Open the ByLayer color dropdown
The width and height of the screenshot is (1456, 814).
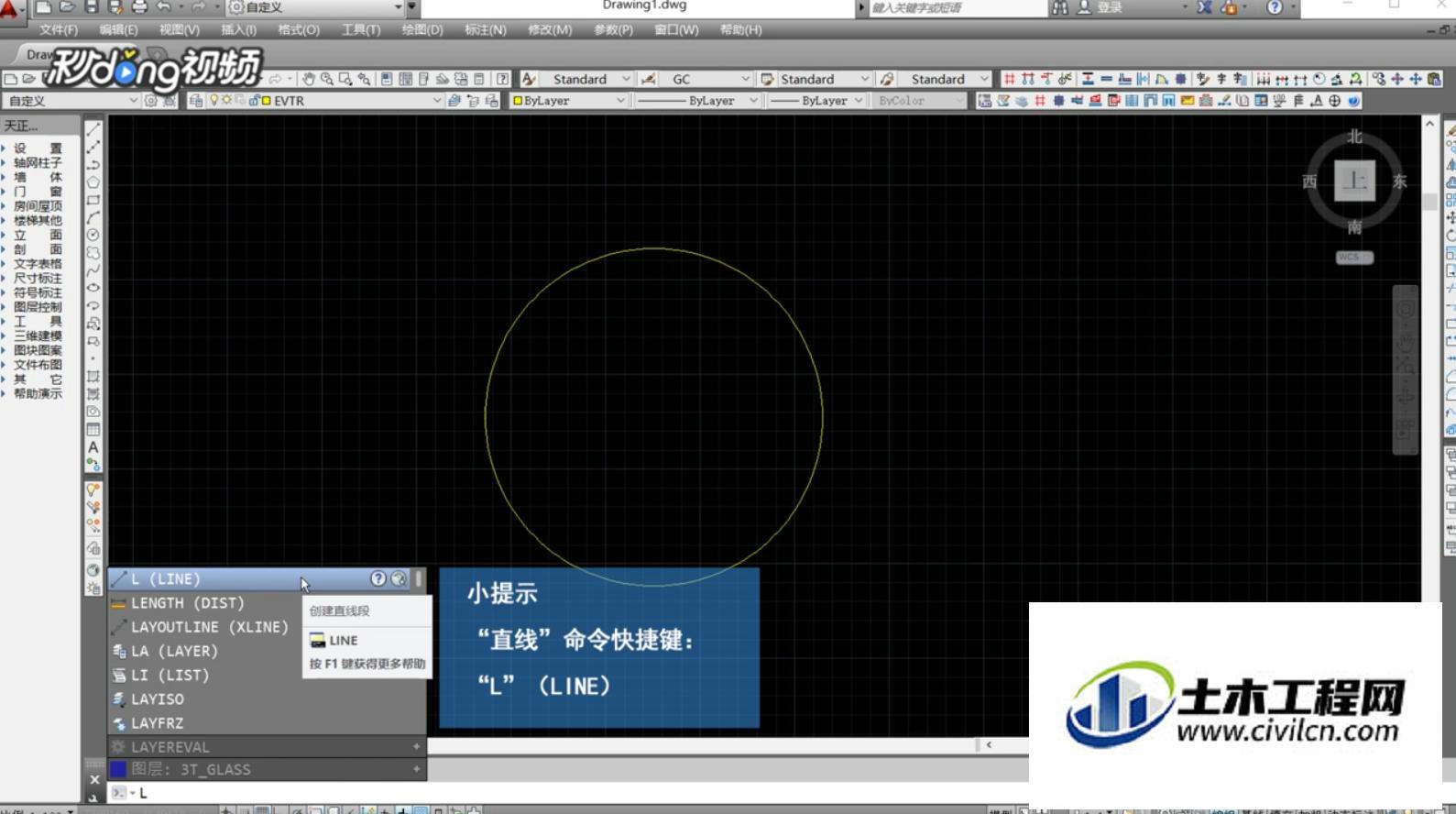tap(620, 101)
